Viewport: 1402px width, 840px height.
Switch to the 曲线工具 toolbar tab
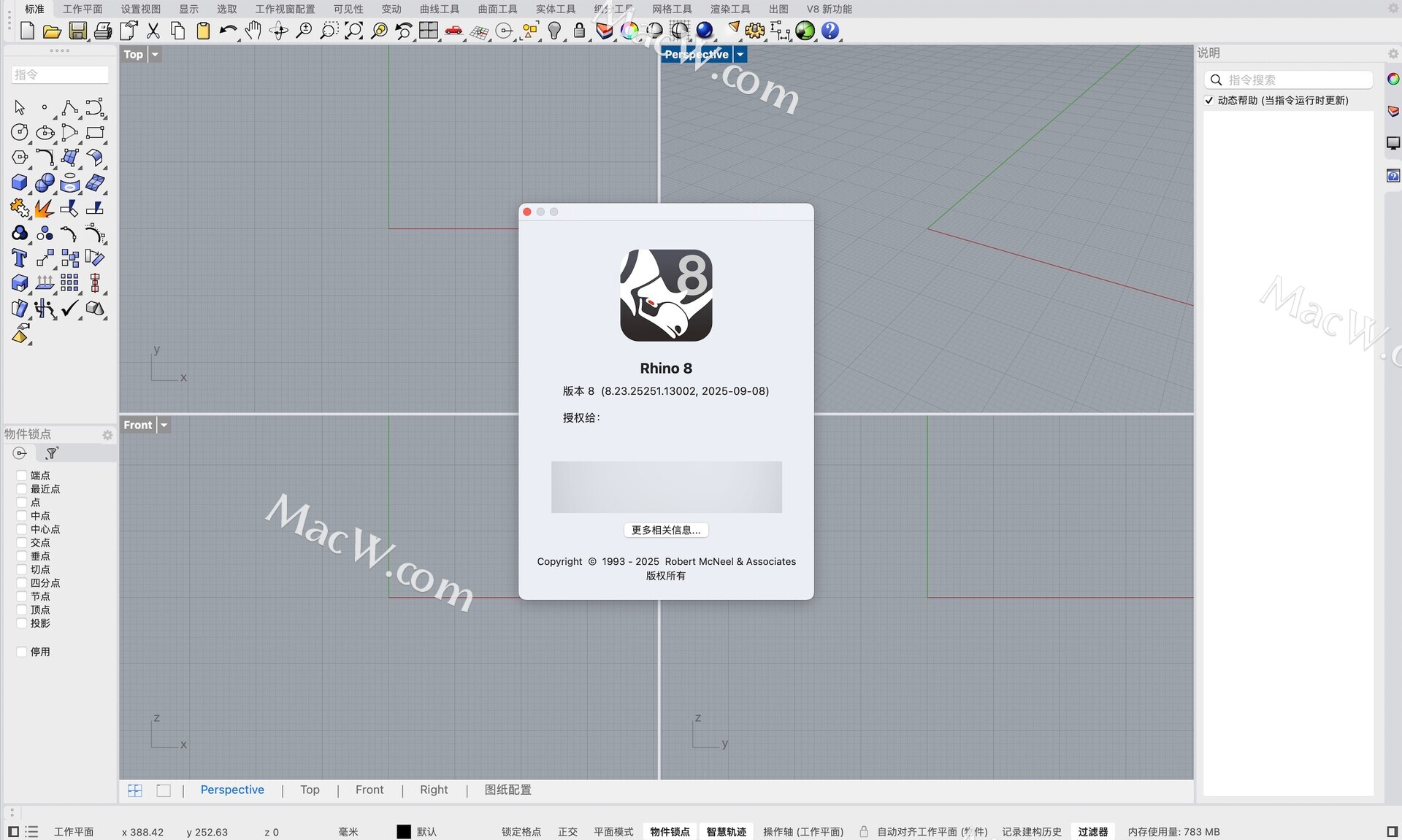[x=440, y=9]
